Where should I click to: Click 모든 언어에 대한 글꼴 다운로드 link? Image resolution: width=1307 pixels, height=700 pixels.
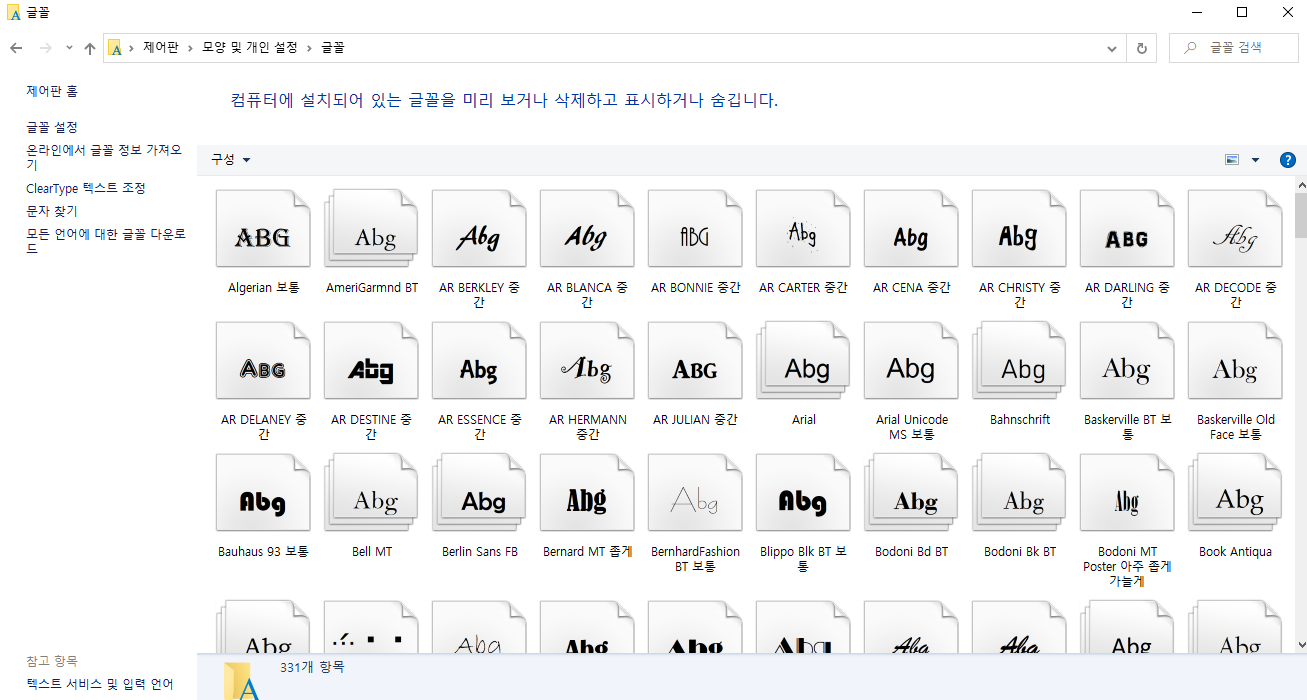[x=106, y=241]
